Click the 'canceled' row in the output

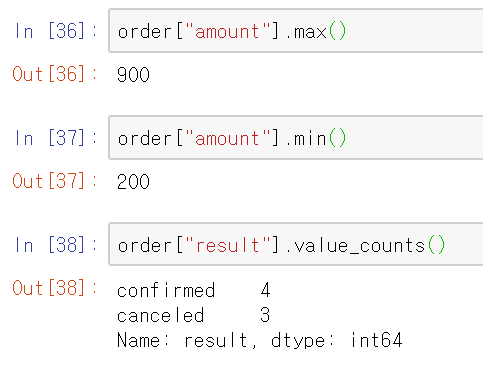194,315
